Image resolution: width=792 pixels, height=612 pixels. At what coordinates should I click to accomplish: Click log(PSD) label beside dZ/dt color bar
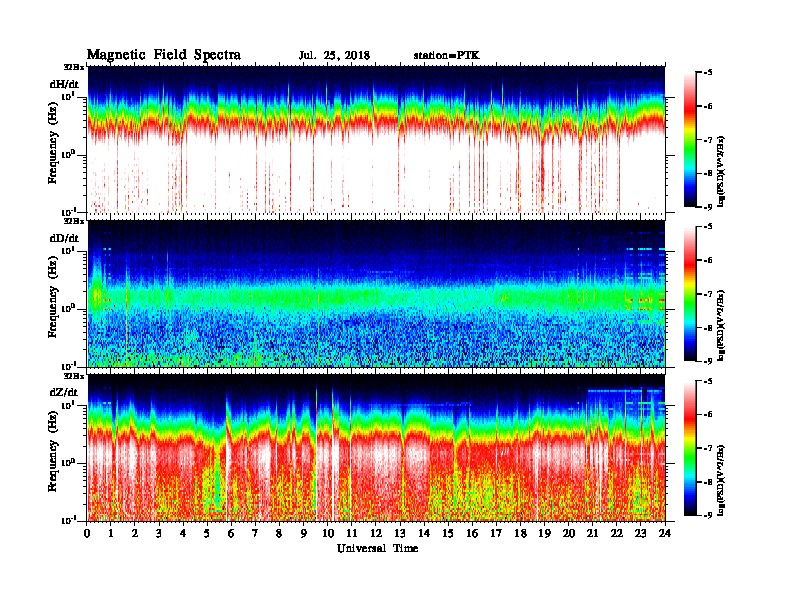[x=722, y=479]
